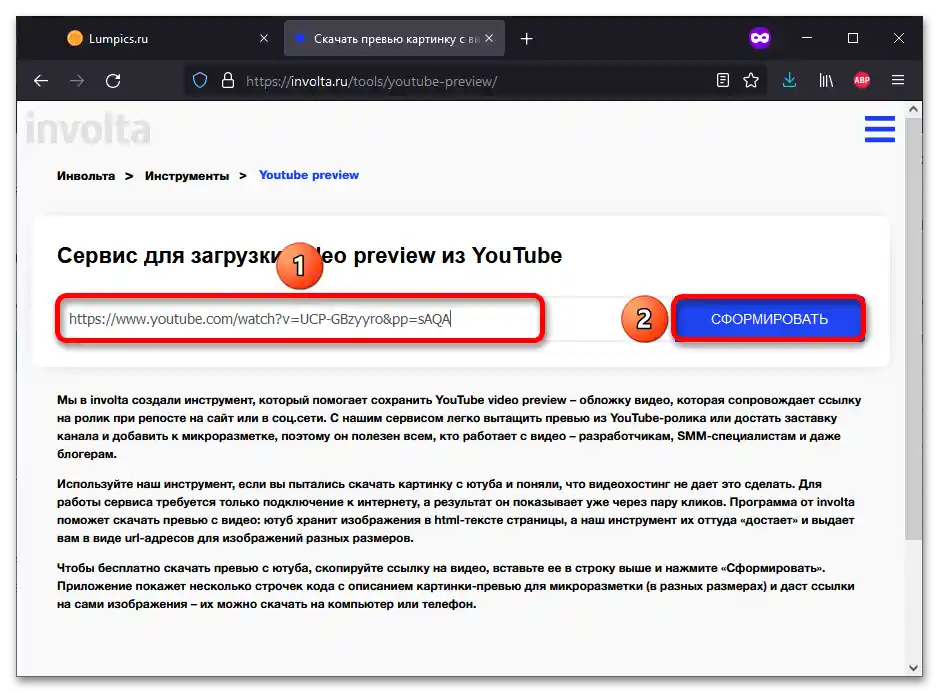
Task: Open the blue hamburger site menu
Action: pos(880,129)
